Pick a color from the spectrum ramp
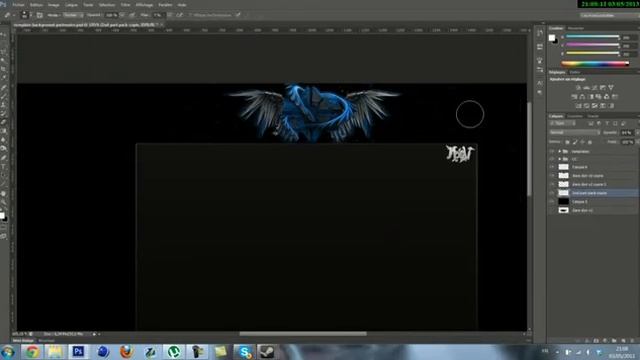640x360 pixels. [595, 63]
